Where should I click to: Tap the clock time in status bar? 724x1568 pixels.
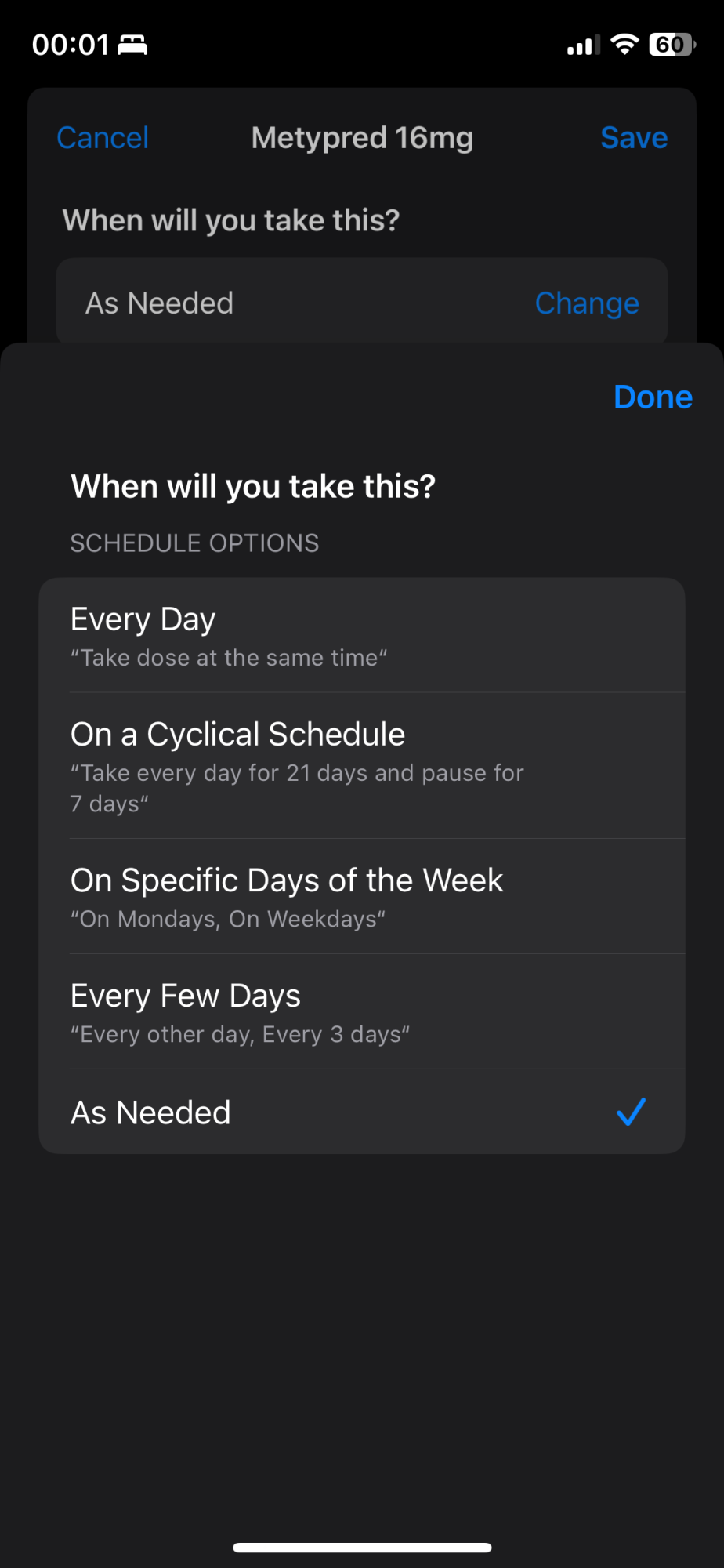click(70, 45)
